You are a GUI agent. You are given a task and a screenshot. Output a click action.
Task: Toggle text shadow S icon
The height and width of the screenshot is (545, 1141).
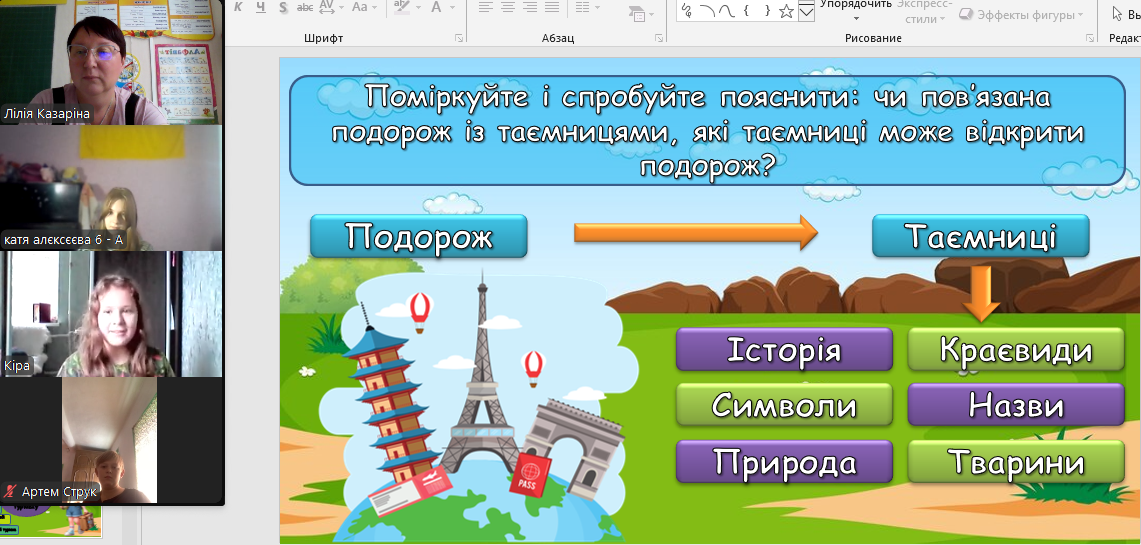(x=284, y=8)
